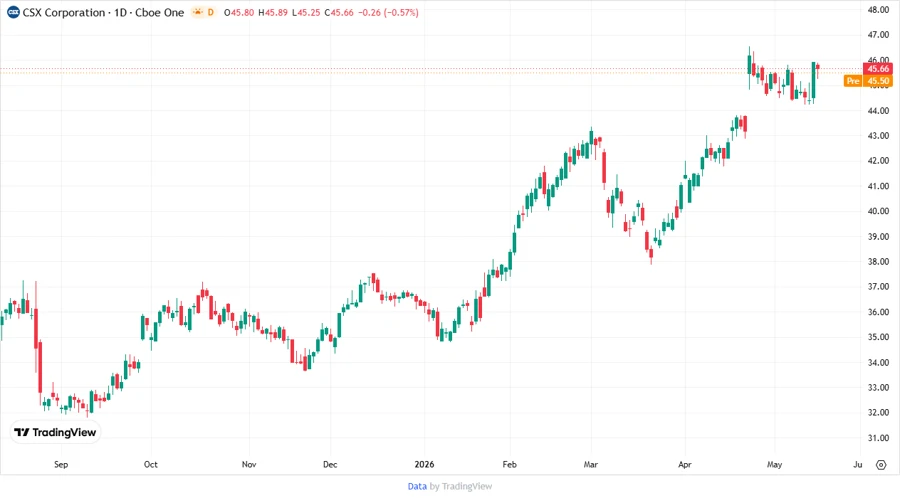Click the orange D data badge
Viewport: 900px width, 498px height.
[x=211, y=12]
